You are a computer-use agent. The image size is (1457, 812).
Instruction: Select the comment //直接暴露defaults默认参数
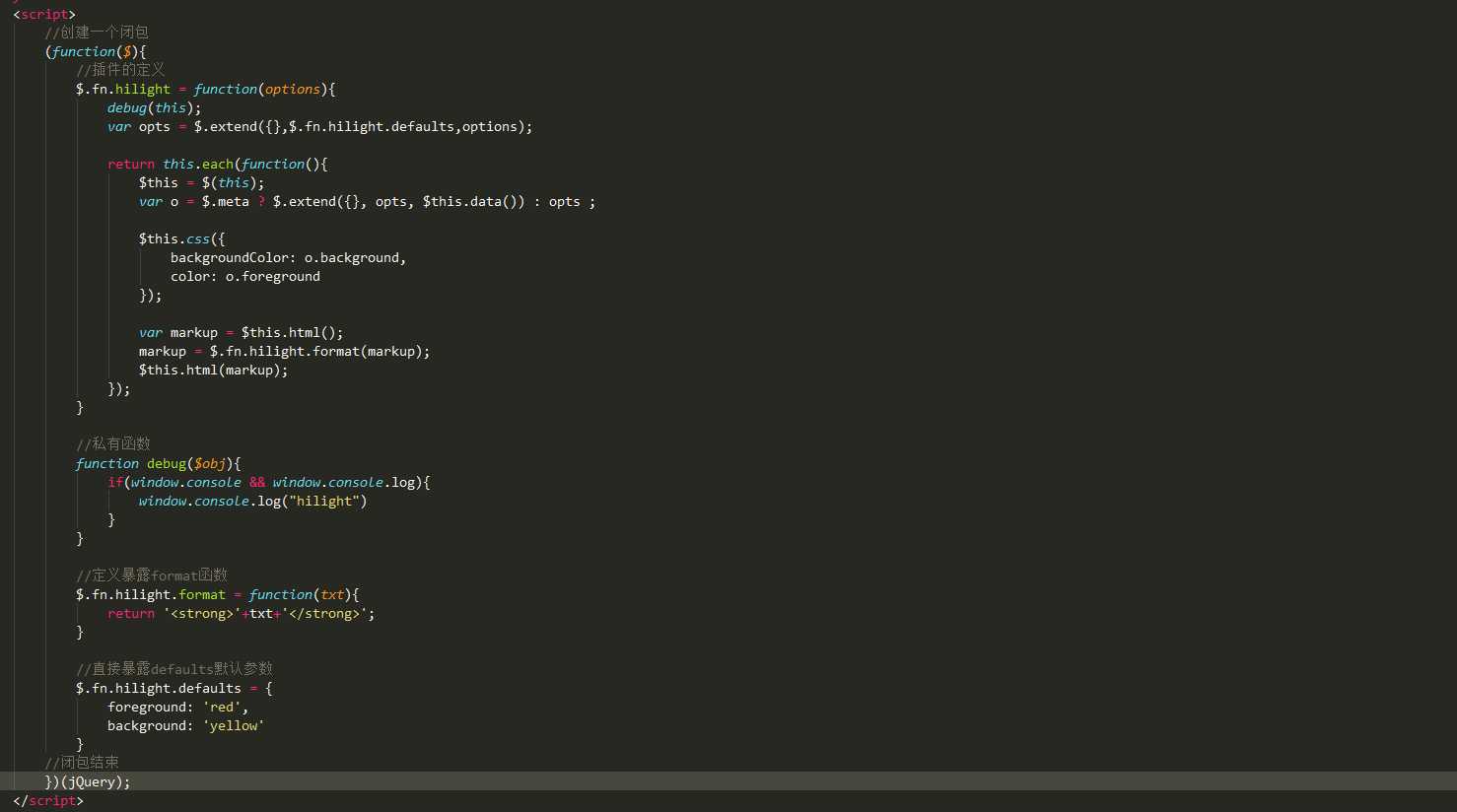click(174, 668)
